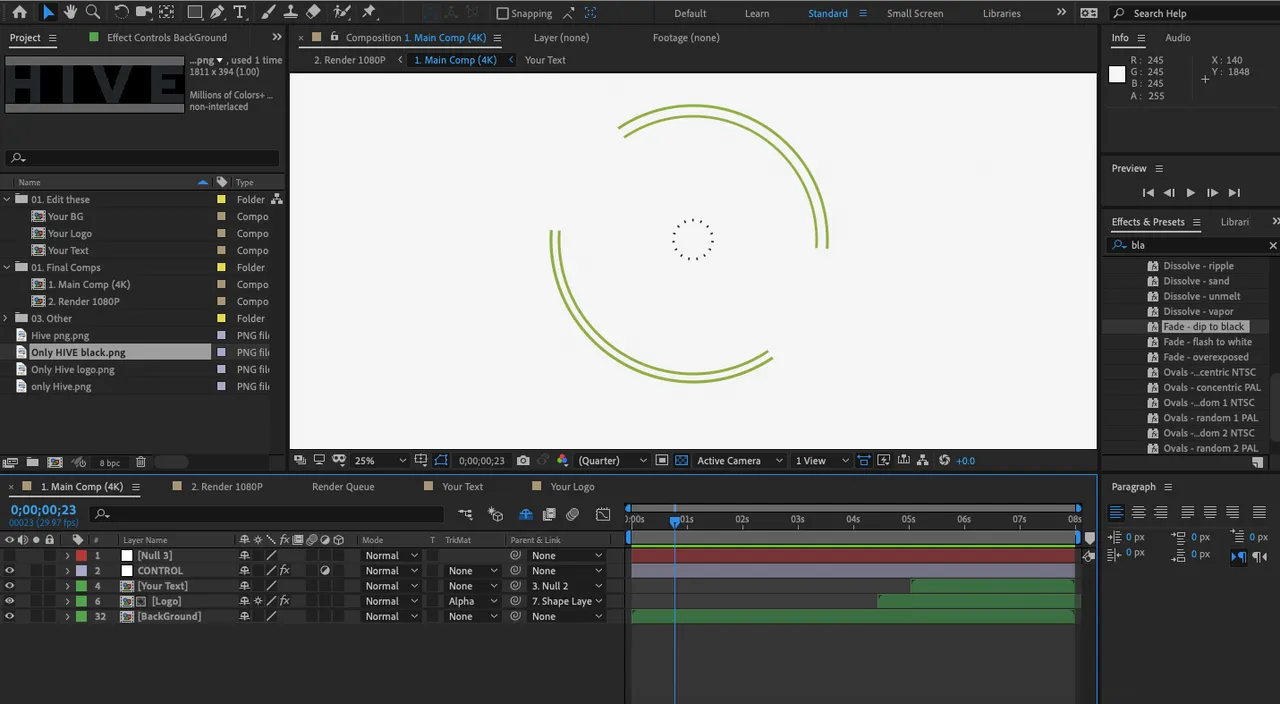This screenshot has width=1280, height=704.
Task: Enable Frame Blending for the timeline
Action: click(x=549, y=514)
